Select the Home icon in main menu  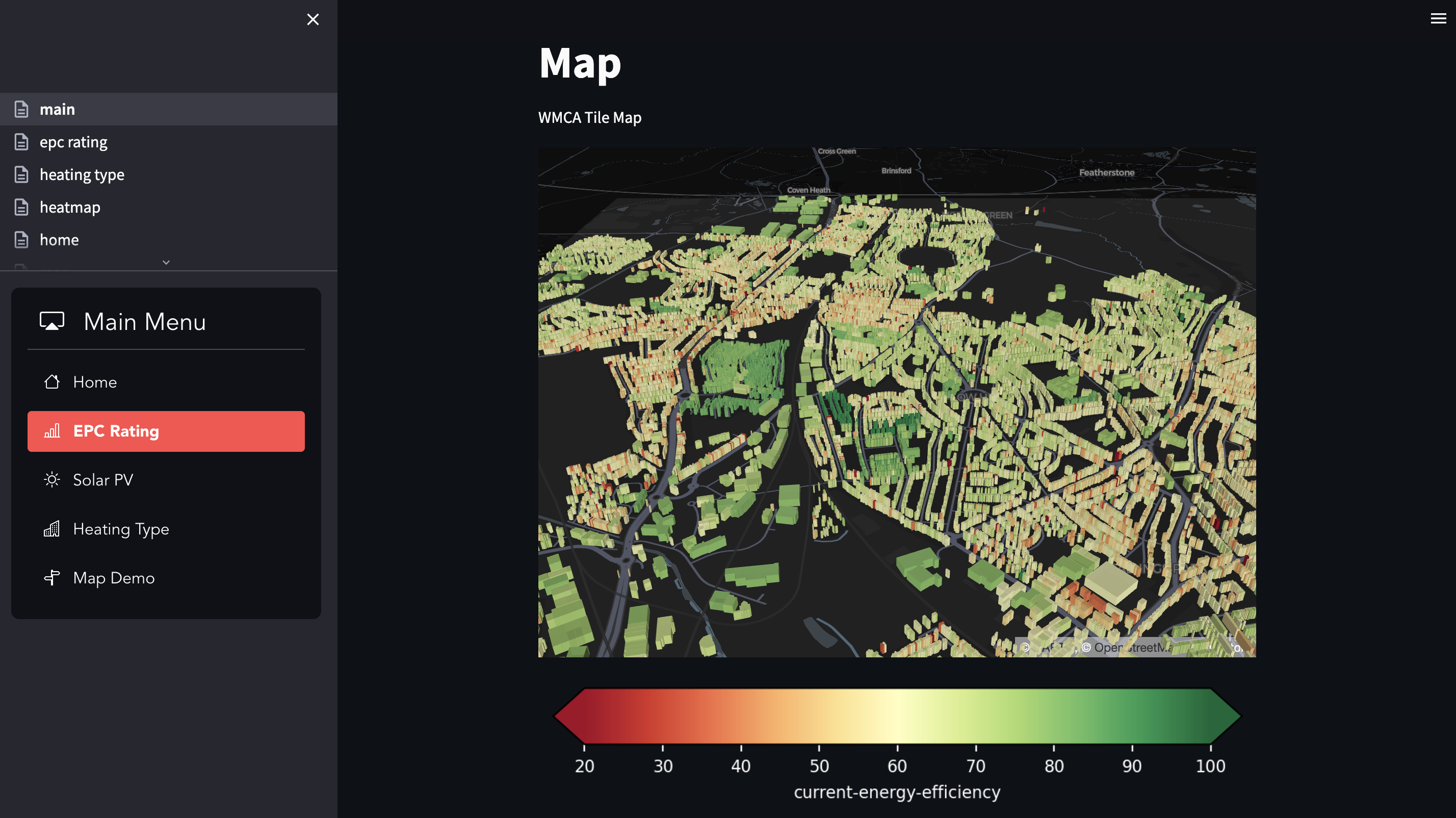click(52, 381)
